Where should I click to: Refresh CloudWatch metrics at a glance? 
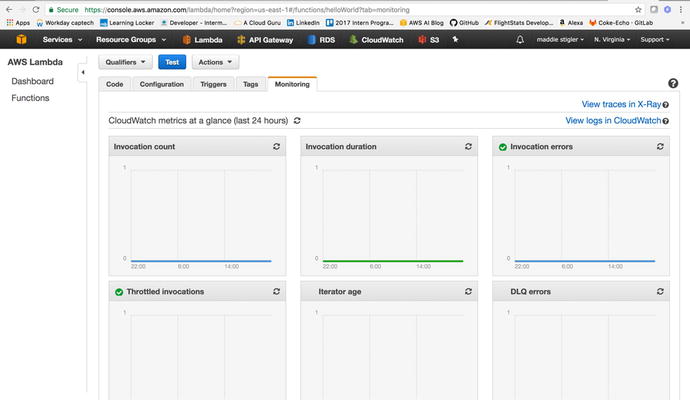297,121
